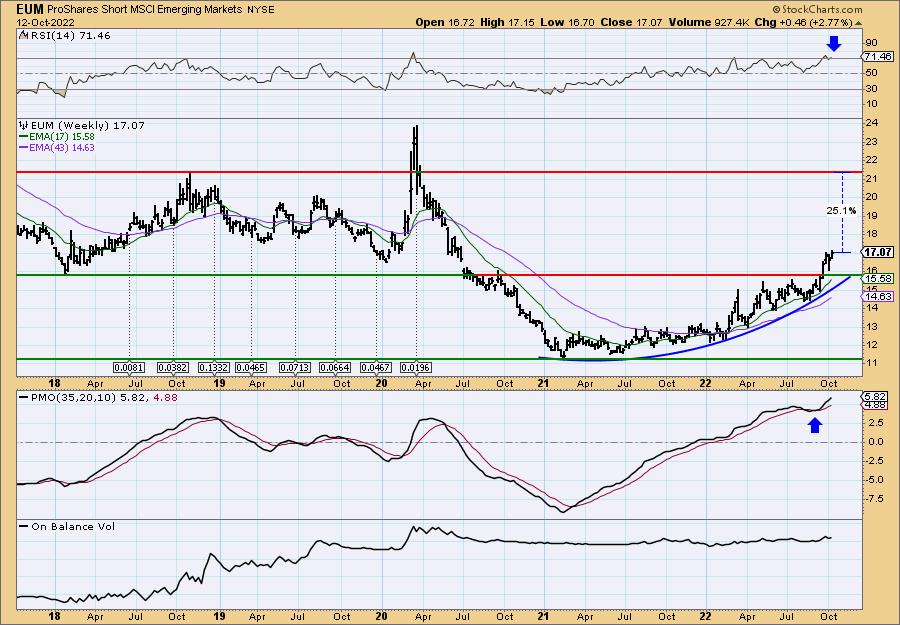
Task: Click the line marker icon before RSI(14)
Action: coord(23,36)
